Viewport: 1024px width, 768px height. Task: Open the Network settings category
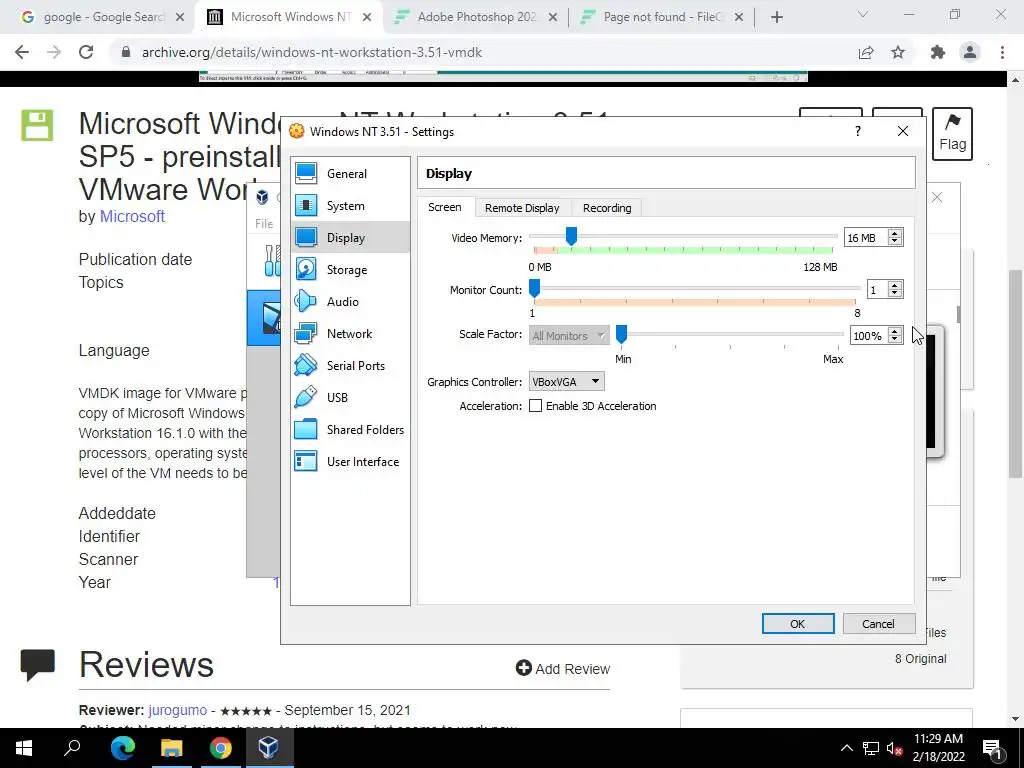[350, 334]
